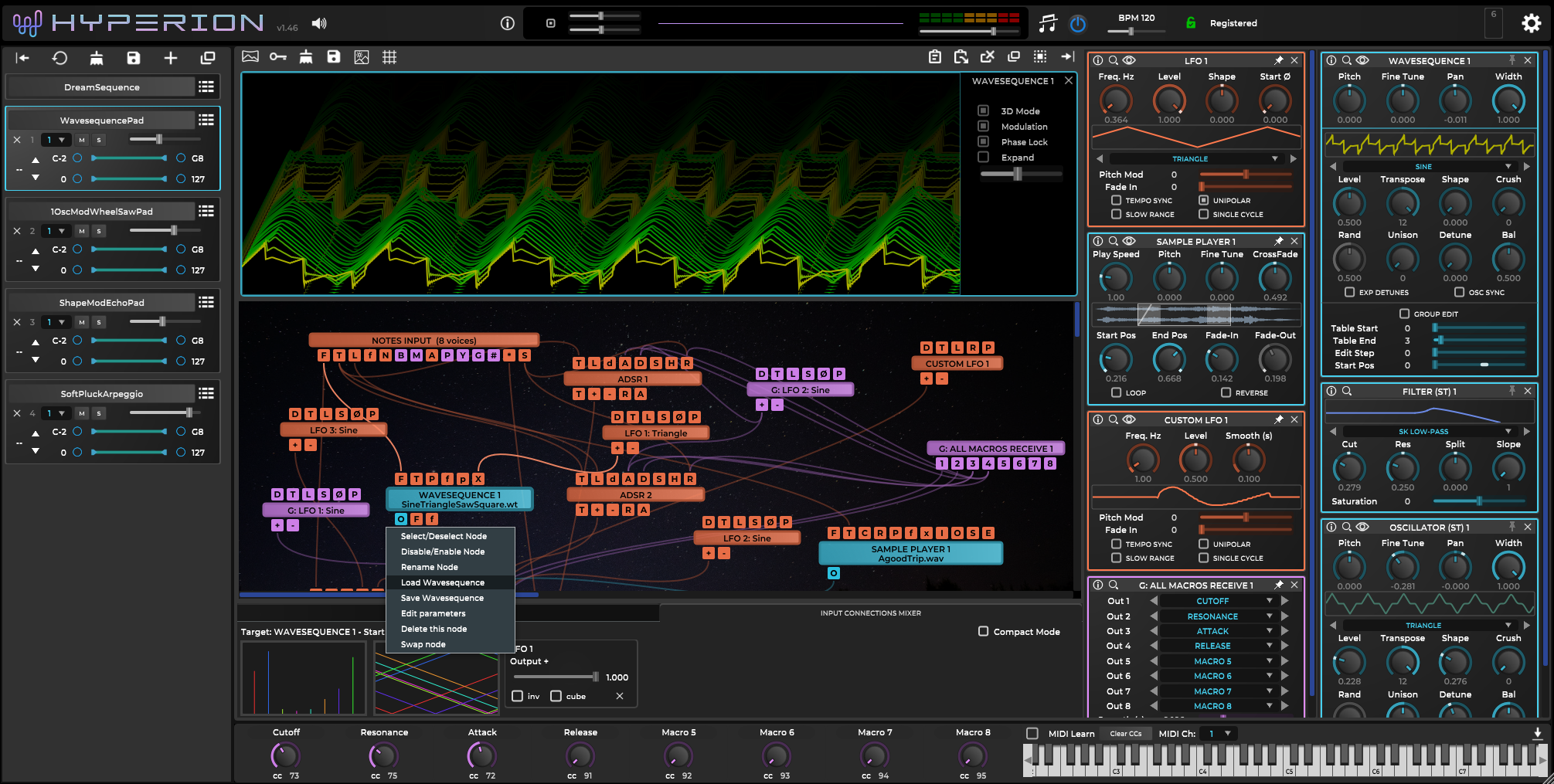Open MIDI Ch channel dropdown
Viewport: 1554px width, 784px height.
click(1219, 733)
